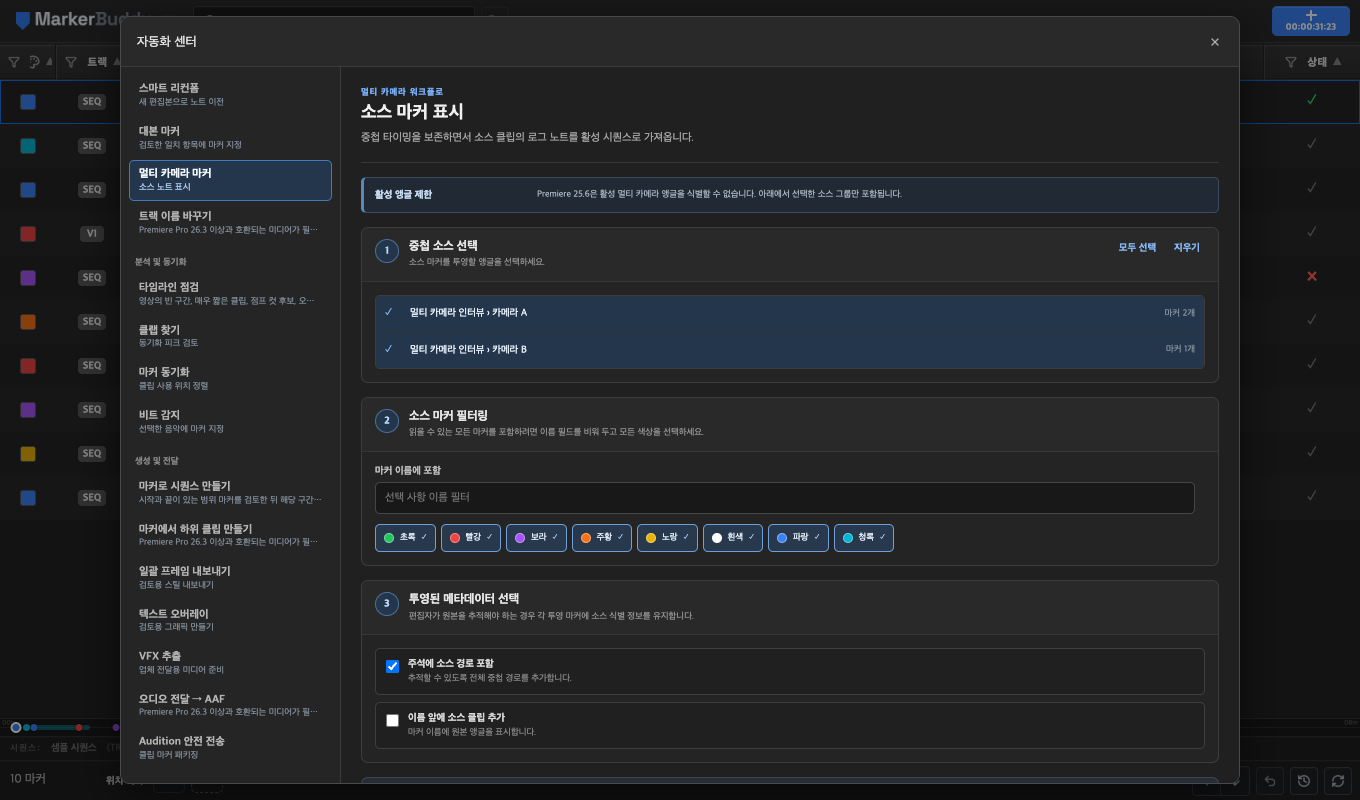
Task: Deselect 멀티 카메라 인터뷰 › 카메라 A source
Action: tap(790, 313)
